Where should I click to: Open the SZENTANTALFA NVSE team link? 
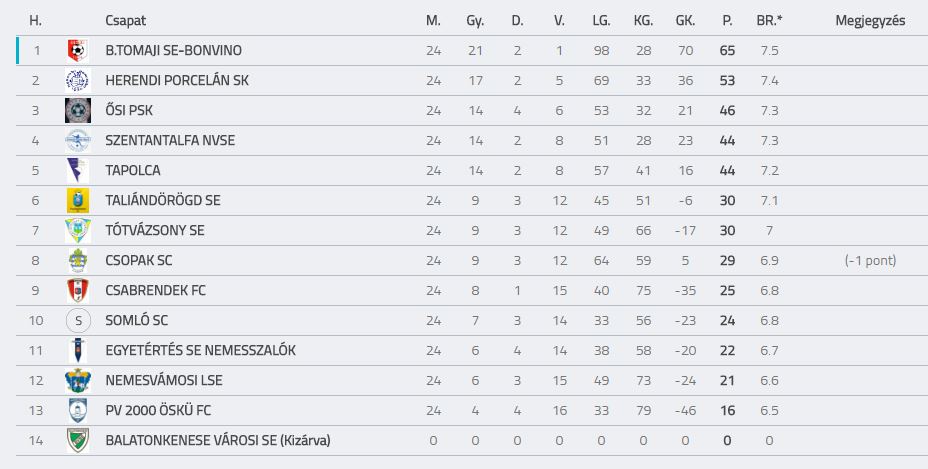click(170, 140)
